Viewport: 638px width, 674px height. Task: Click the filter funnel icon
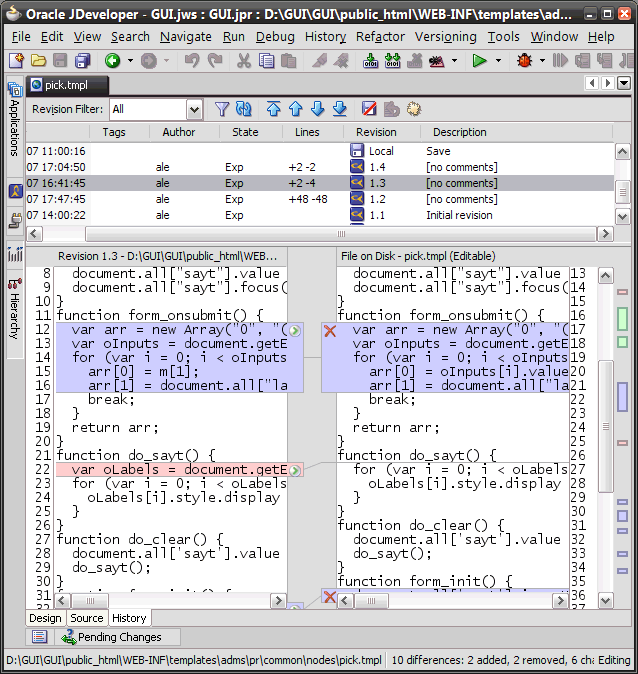(222, 109)
